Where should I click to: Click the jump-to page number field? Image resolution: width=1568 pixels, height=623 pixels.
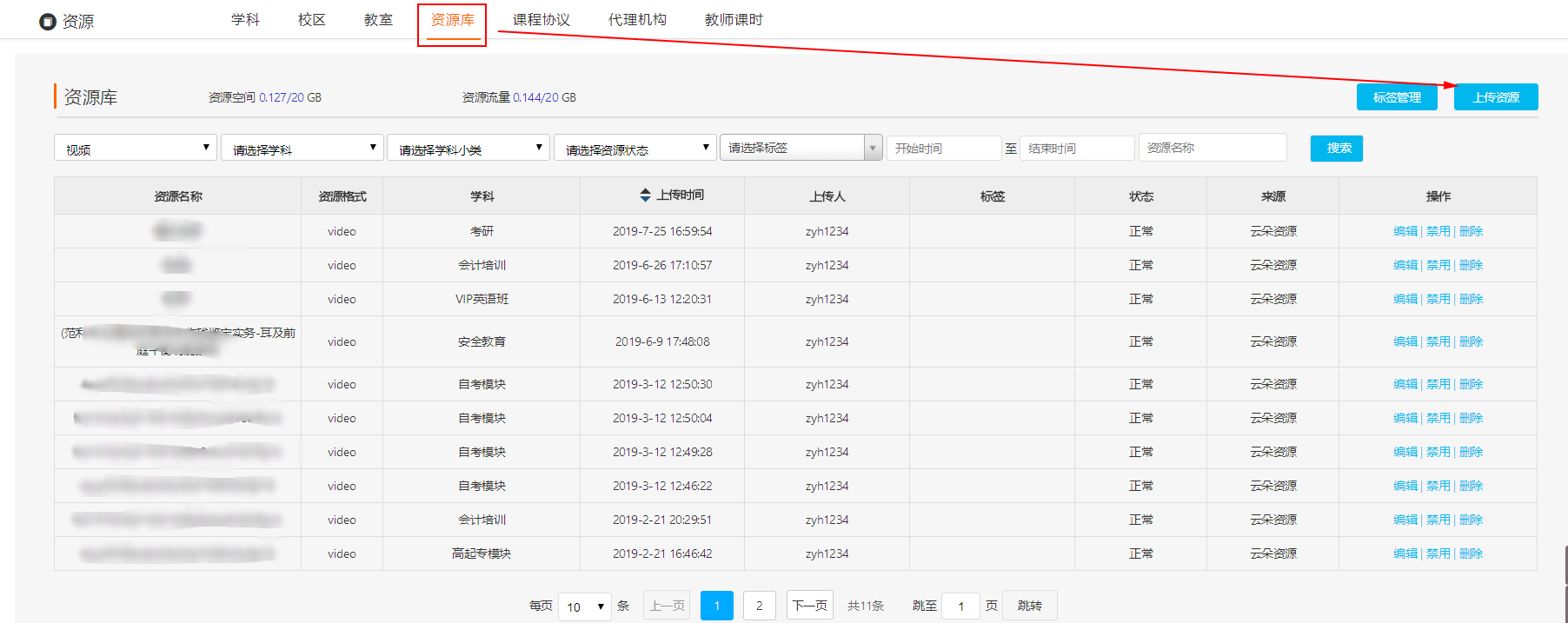961,606
